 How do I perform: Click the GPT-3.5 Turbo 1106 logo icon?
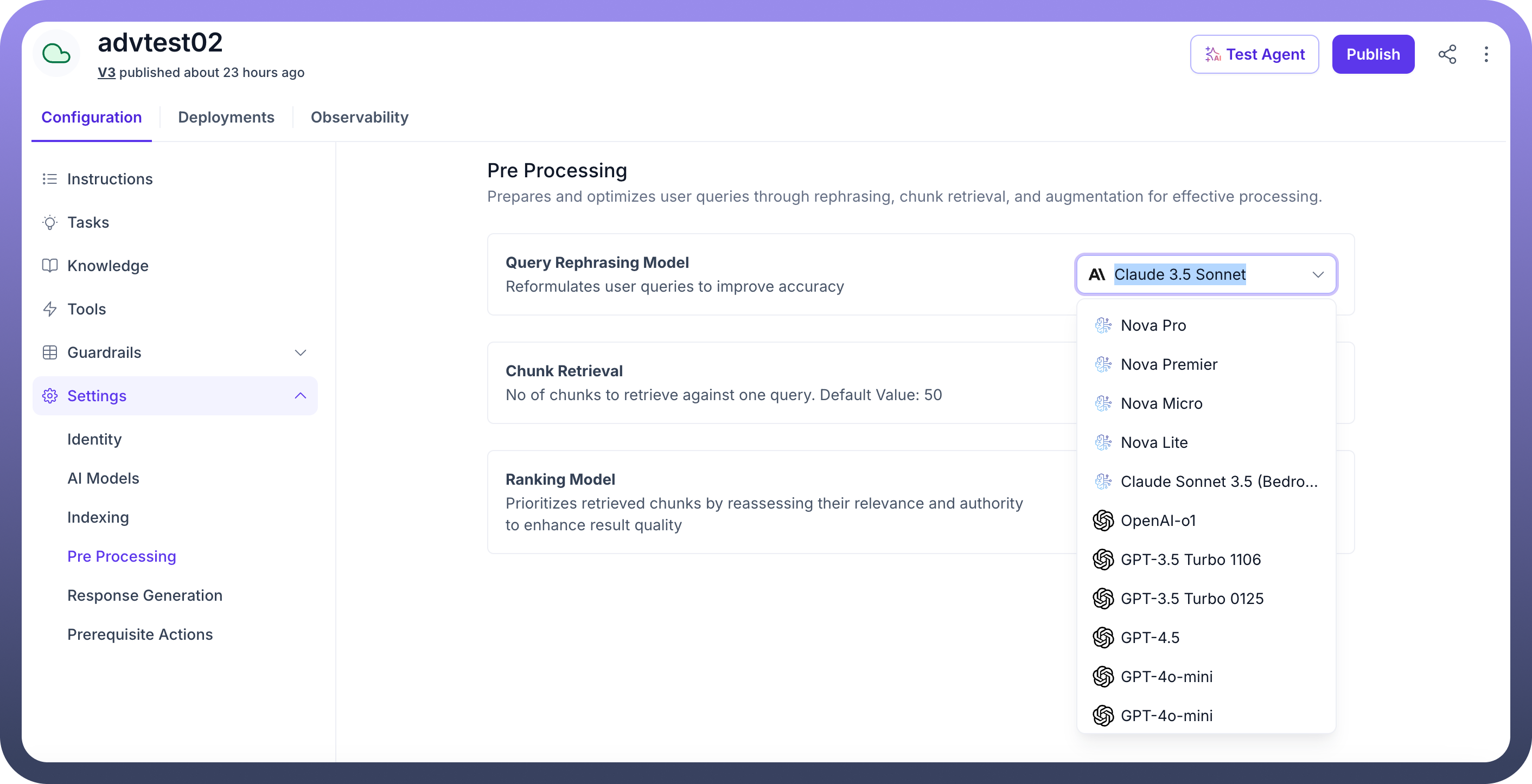(1103, 560)
